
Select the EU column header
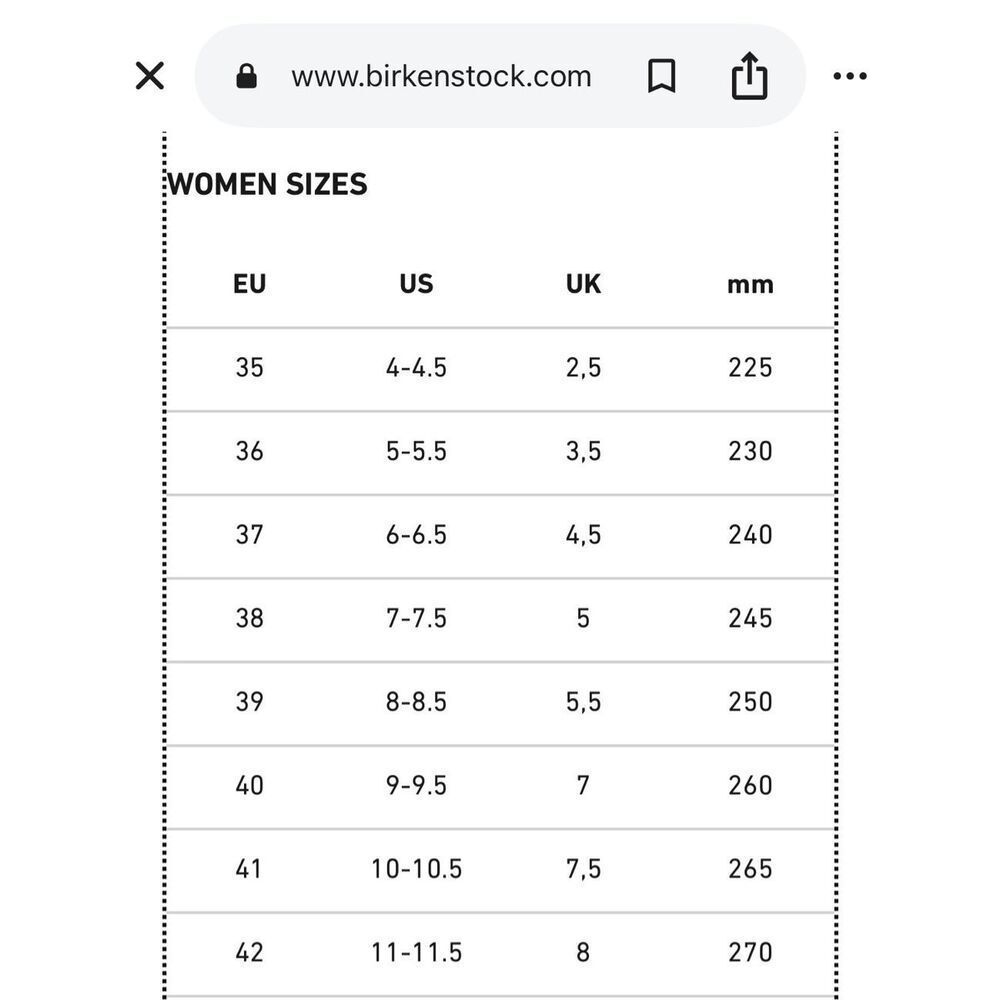[x=250, y=284]
